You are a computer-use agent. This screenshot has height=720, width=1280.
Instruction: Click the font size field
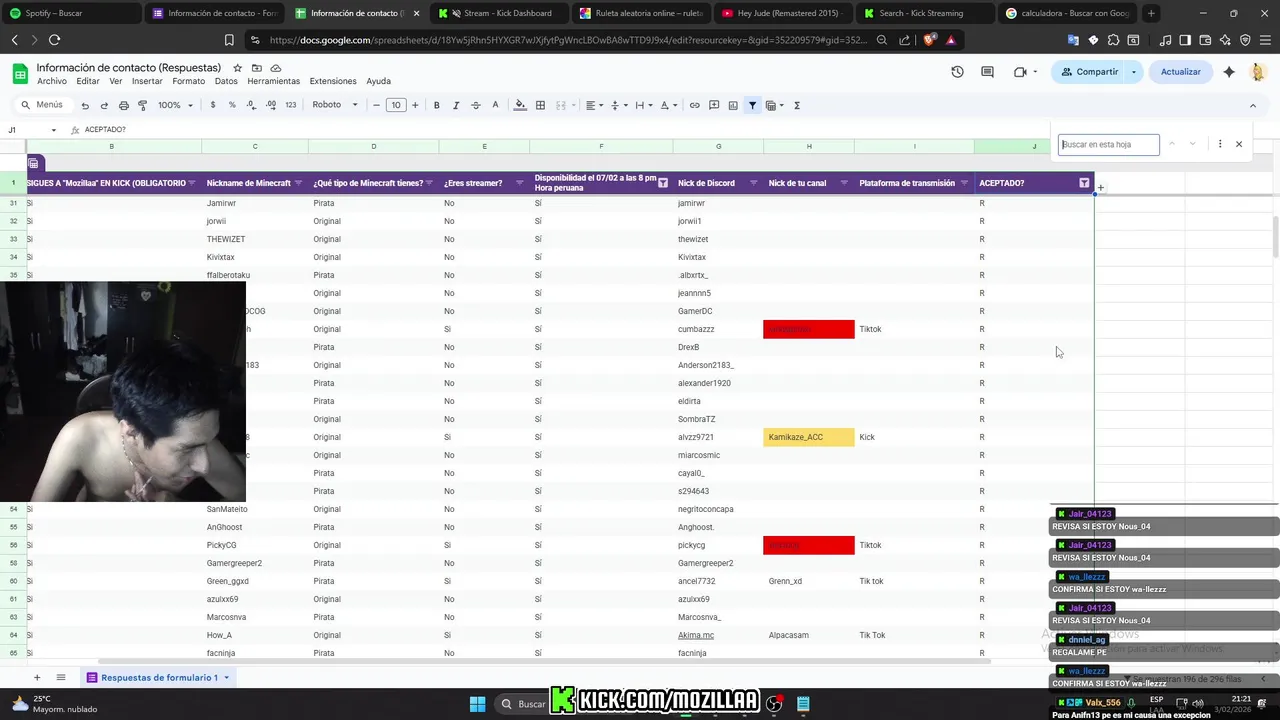tap(396, 105)
